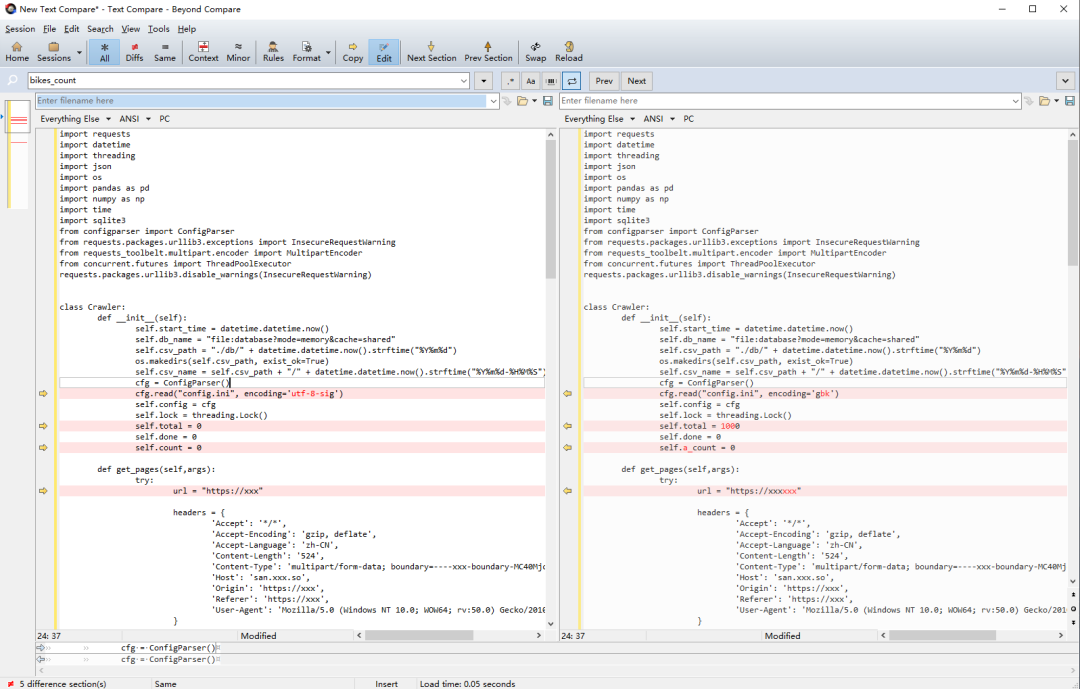This screenshot has width=1080, height=689.
Task: Save the left file with the disk icon
Action: coord(548,101)
